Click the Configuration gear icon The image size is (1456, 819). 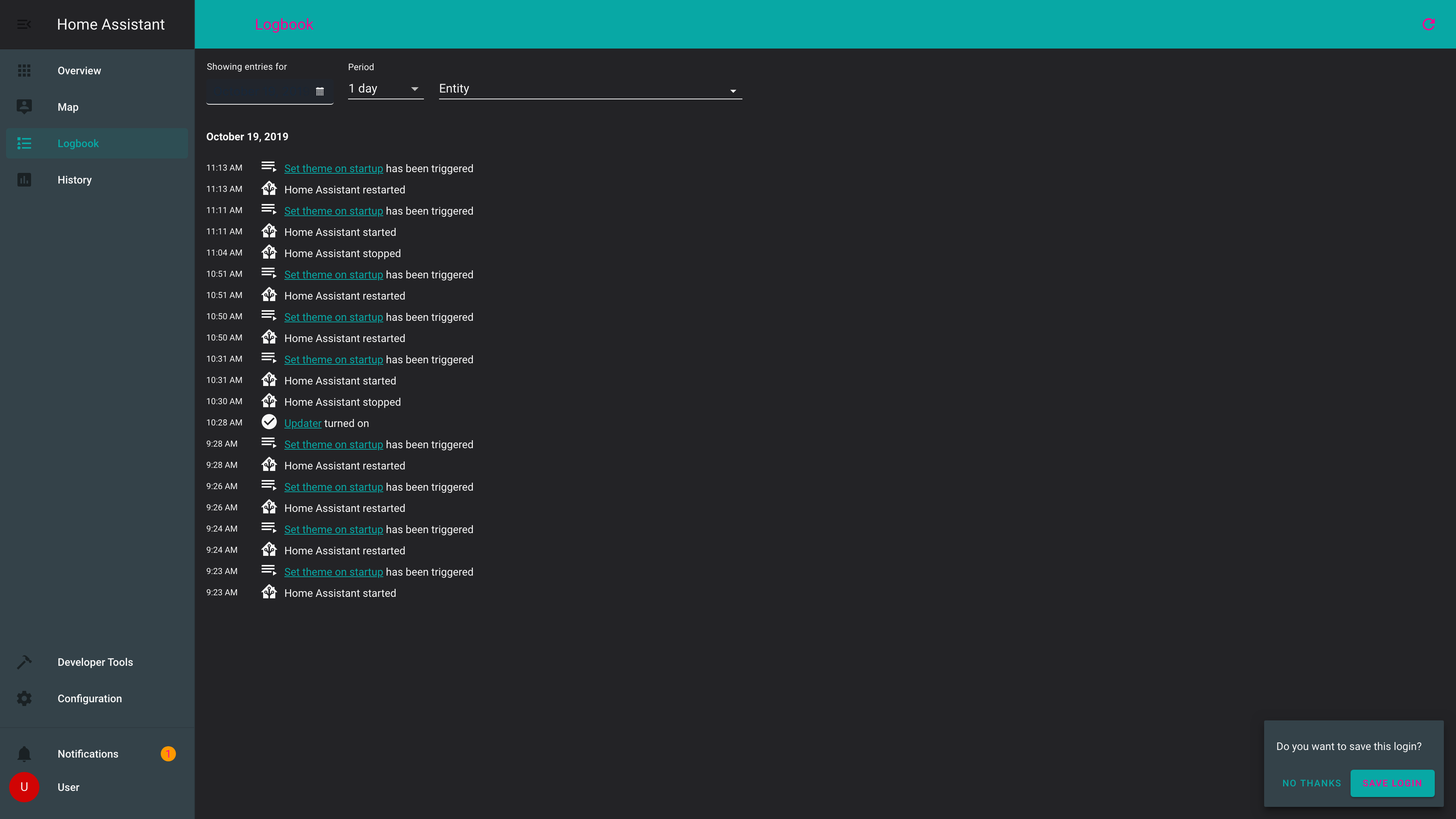click(x=24, y=698)
